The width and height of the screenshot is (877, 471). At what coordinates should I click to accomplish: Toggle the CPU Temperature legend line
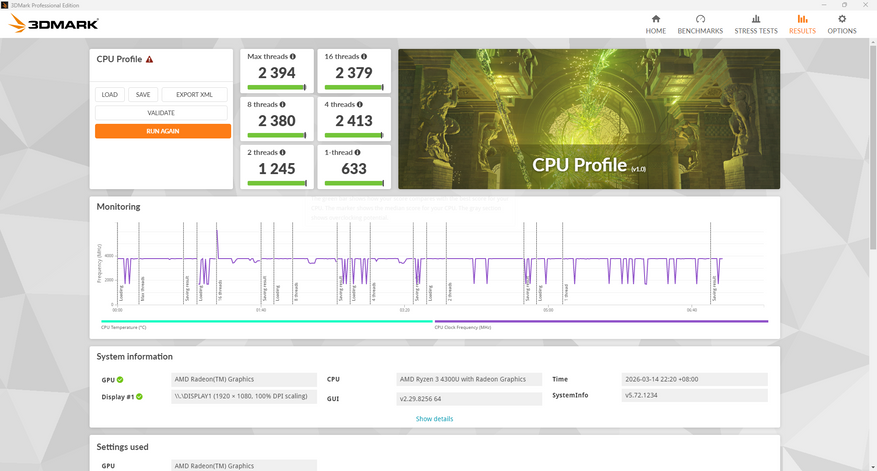coord(267,322)
